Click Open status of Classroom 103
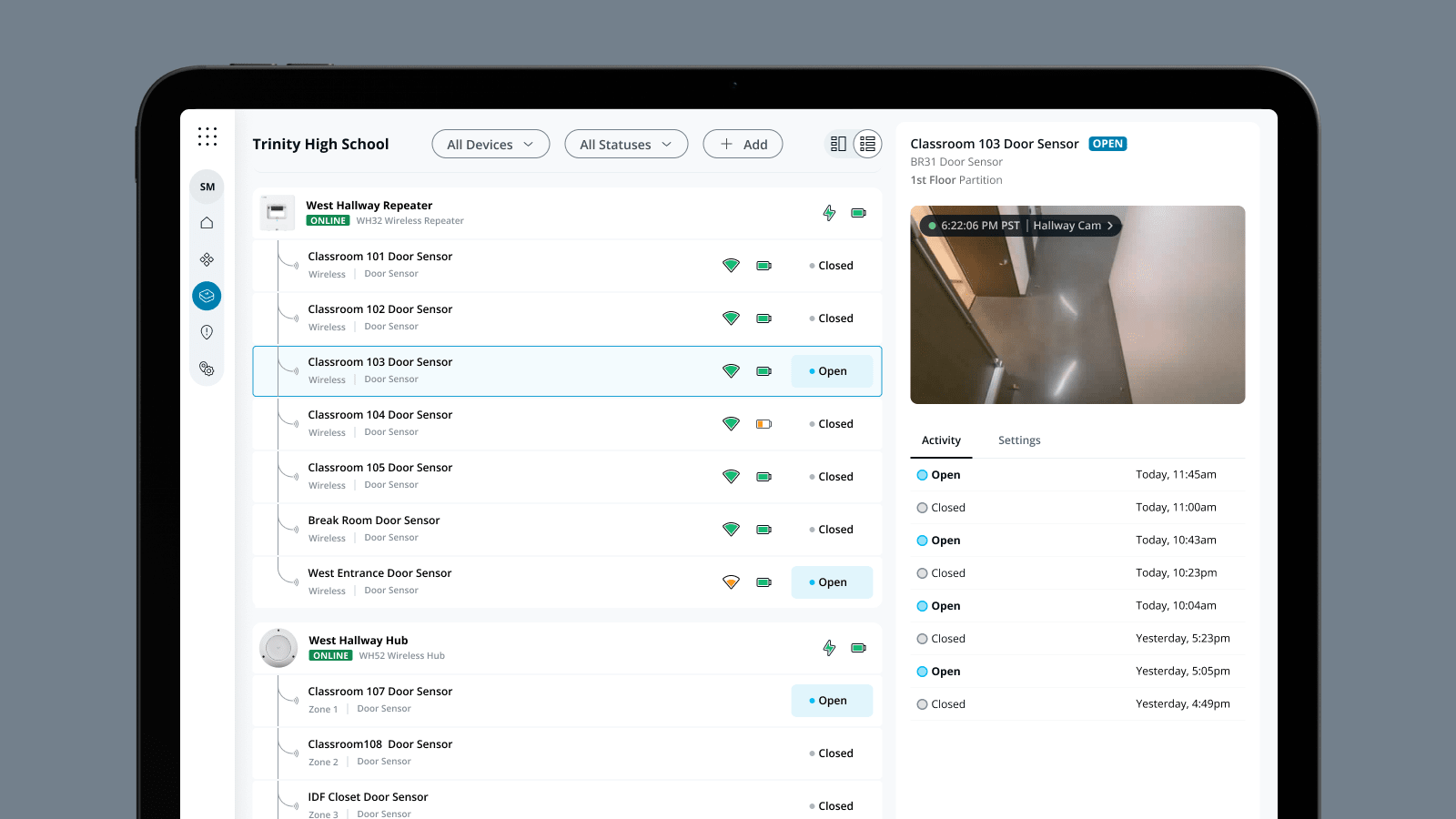 point(832,371)
